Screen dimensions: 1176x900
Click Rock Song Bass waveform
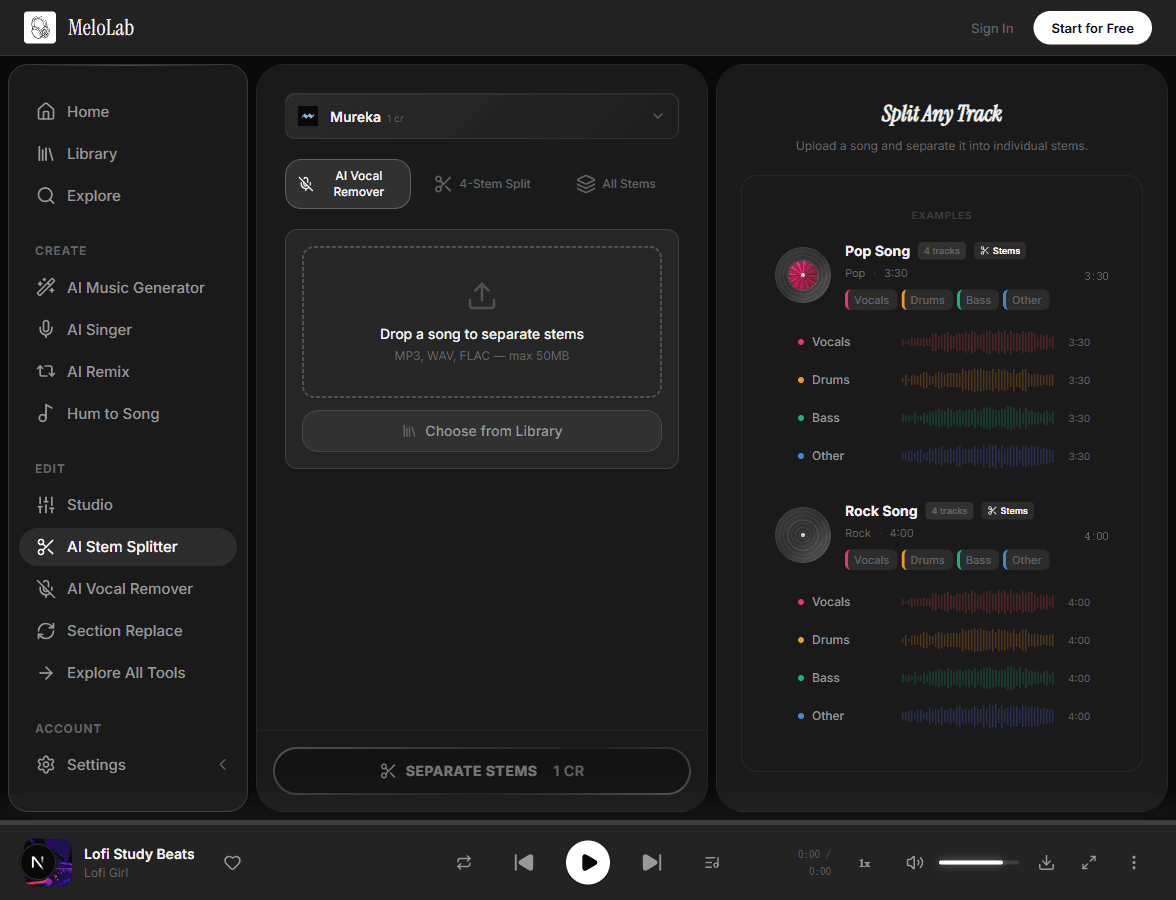tap(977, 678)
